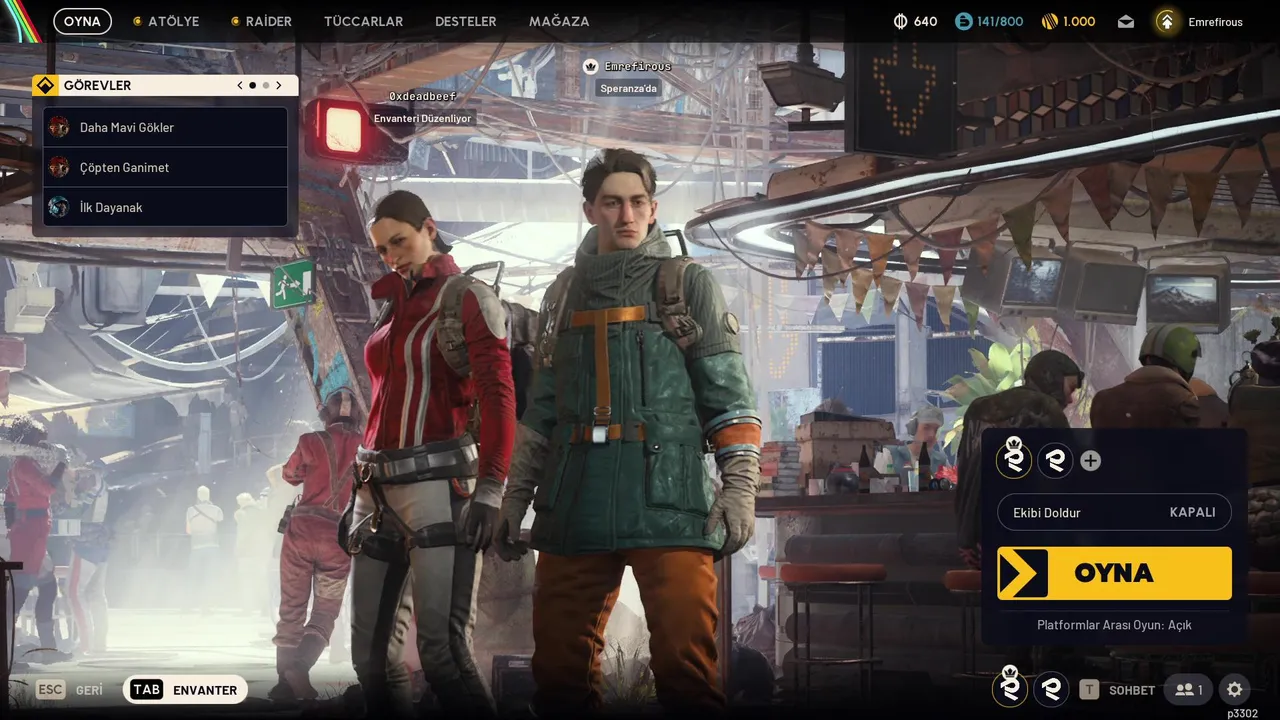Select the party leader slot in the play panel
This screenshot has width=1280, height=720.
1014,460
